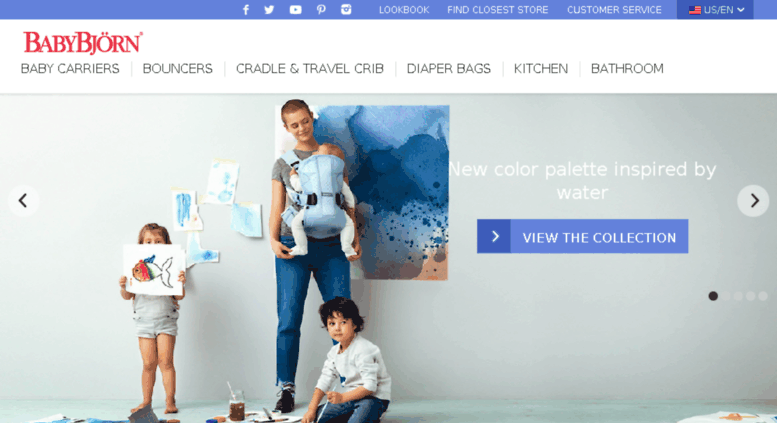The image size is (777, 423).
Task: Open the Pinterest social icon
Action: [321, 10]
